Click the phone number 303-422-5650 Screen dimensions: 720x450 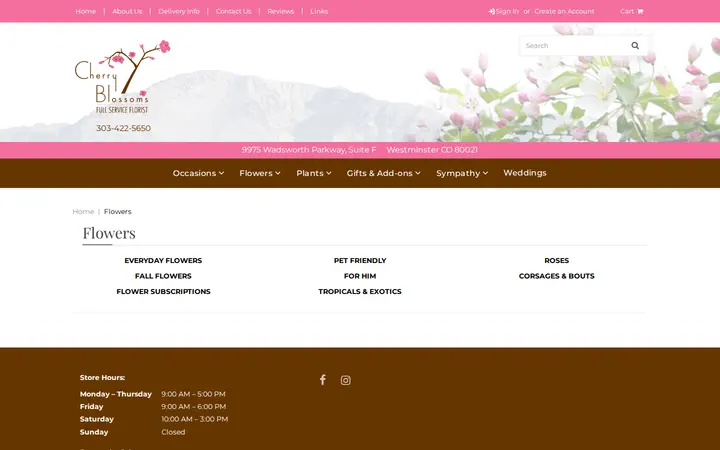[x=123, y=128]
